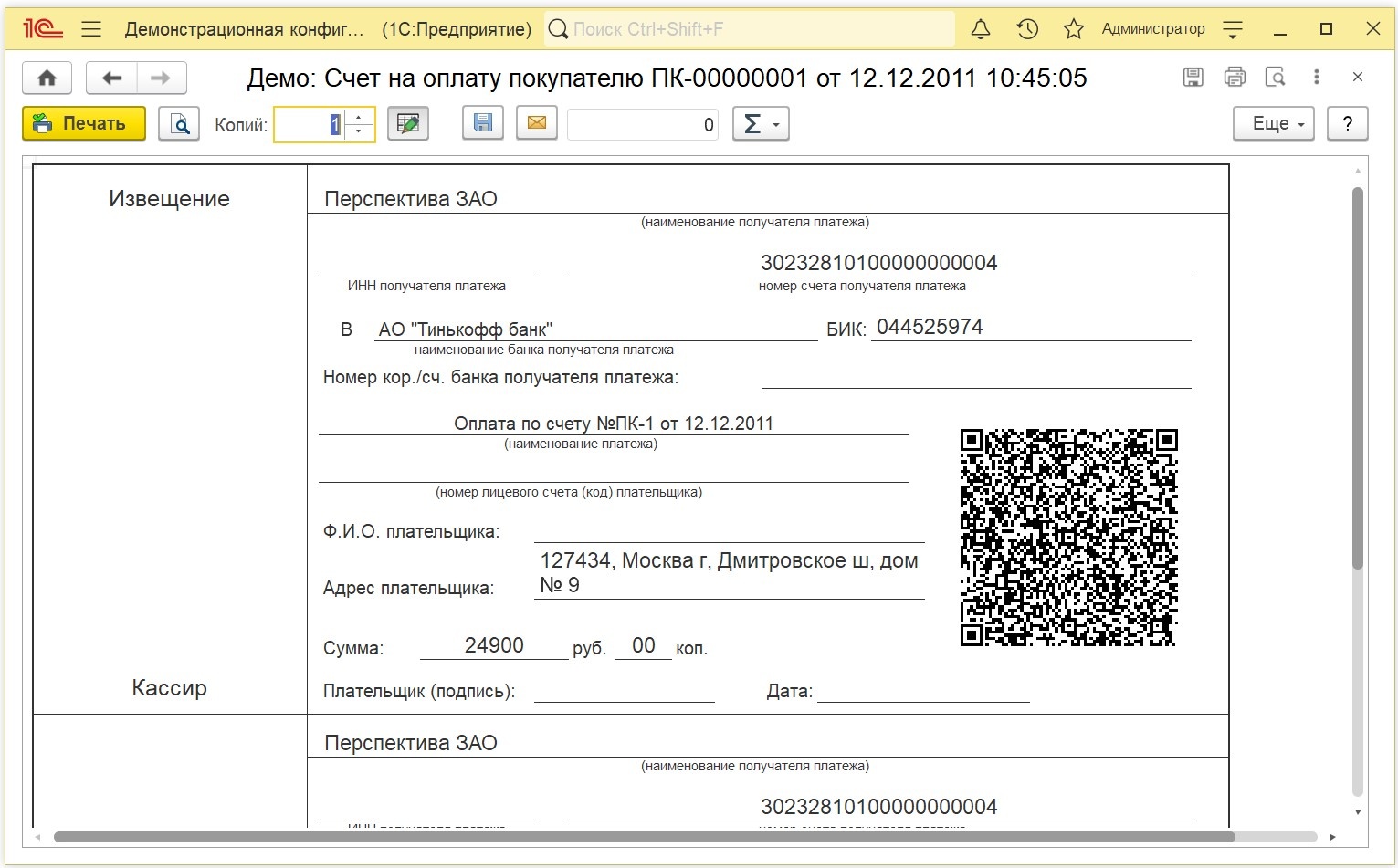
Task: Open print preview icon
Action: pyautogui.click(x=179, y=123)
